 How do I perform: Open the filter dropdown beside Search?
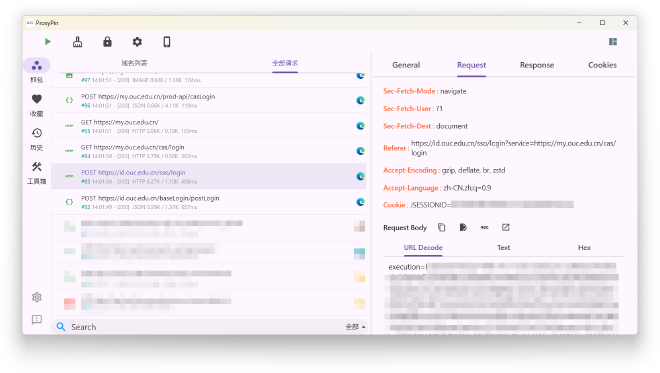click(x=355, y=327)
